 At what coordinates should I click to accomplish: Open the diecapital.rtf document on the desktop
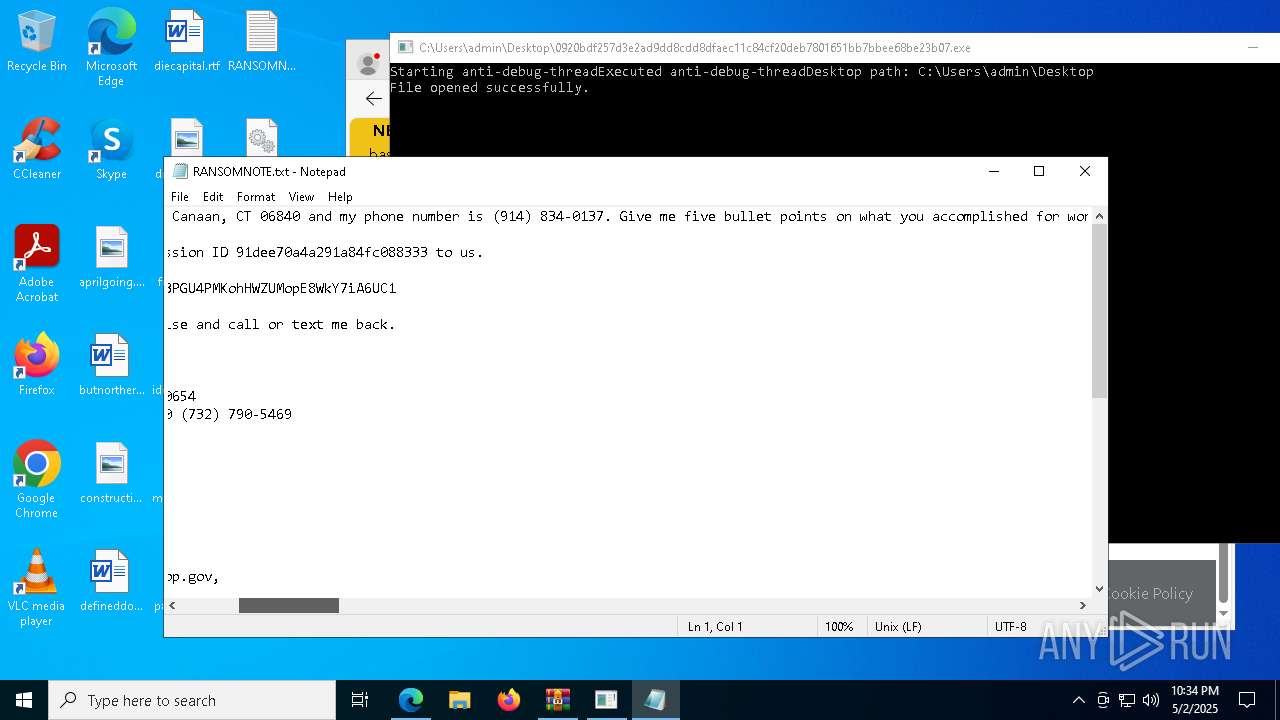tap(186, 42)
